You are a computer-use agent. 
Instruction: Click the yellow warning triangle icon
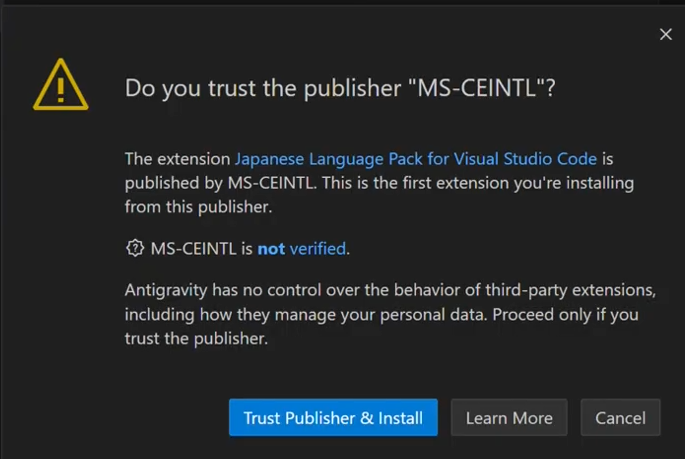click(x=61, y=86)
